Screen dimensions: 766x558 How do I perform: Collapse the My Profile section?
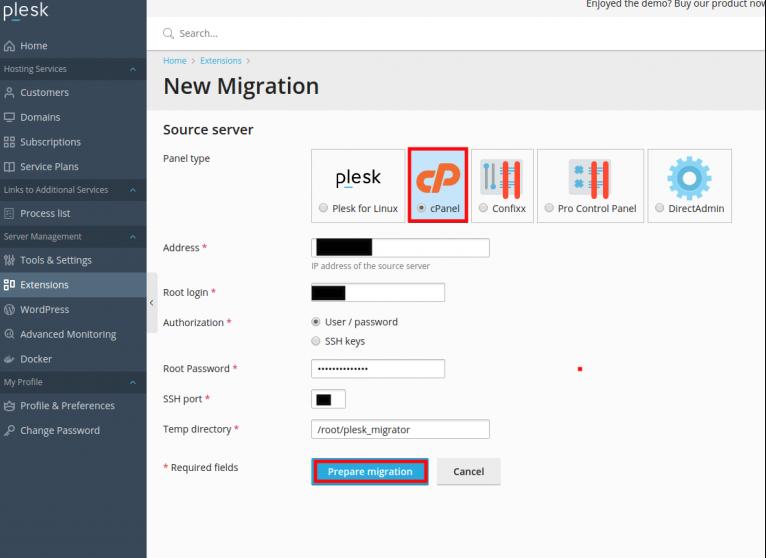pyautogui.click(x=133, y=382)
